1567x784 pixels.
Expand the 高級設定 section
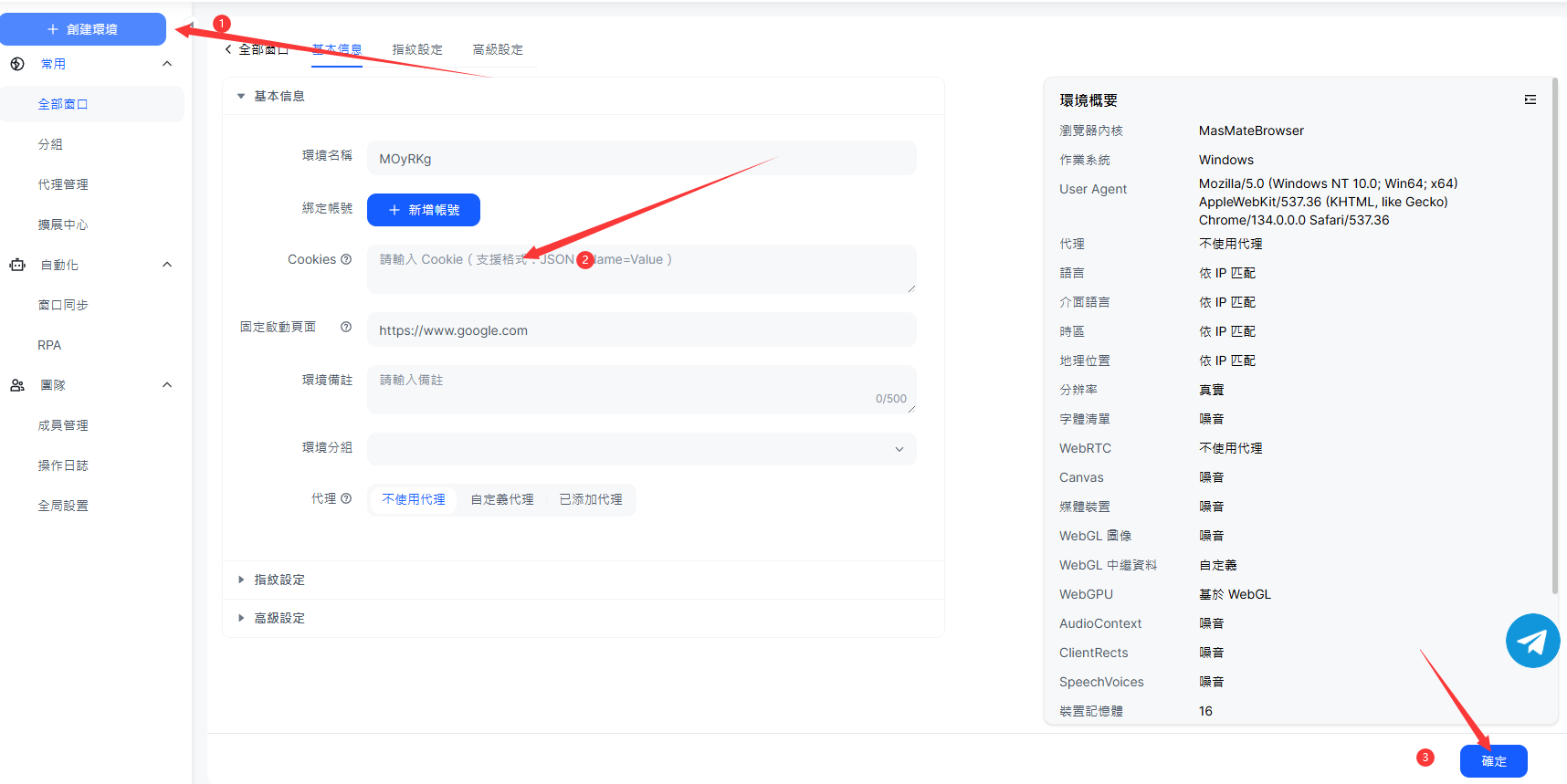point(279,618)
